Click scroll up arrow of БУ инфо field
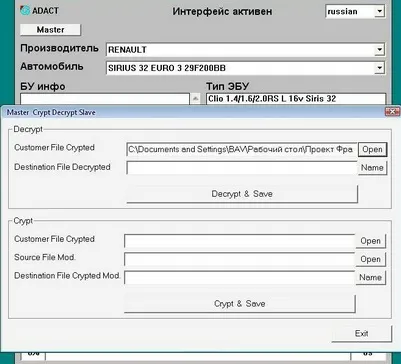 tap(195, 98)
